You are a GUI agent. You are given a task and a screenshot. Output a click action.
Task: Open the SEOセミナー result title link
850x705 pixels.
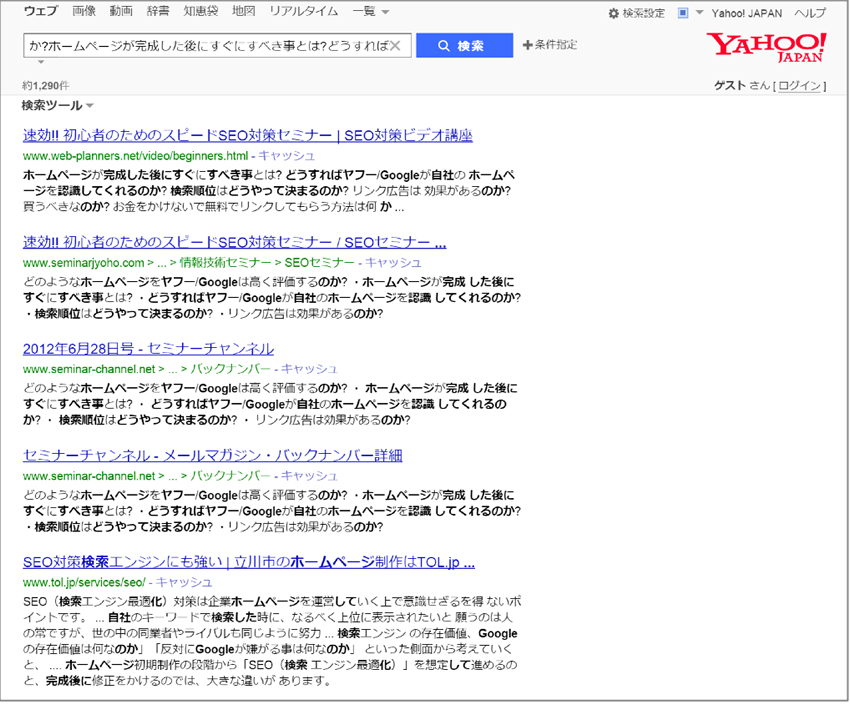234,242
